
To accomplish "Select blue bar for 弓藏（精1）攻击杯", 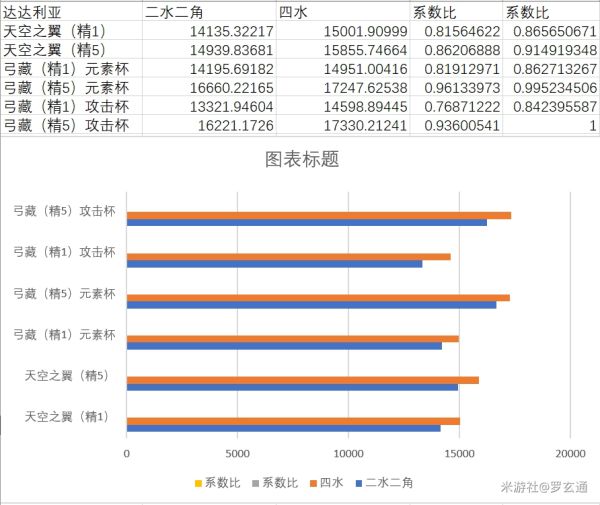I will (274, 264).
